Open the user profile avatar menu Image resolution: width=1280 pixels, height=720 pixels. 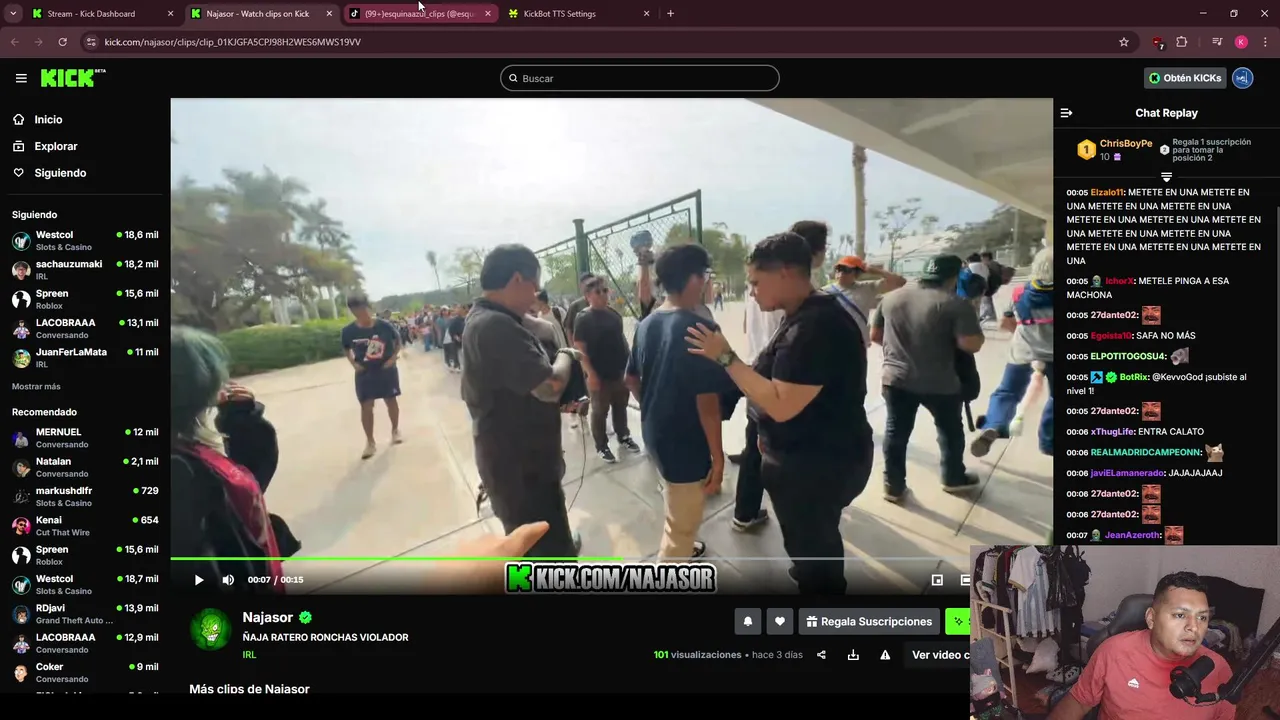[1242, 78]
